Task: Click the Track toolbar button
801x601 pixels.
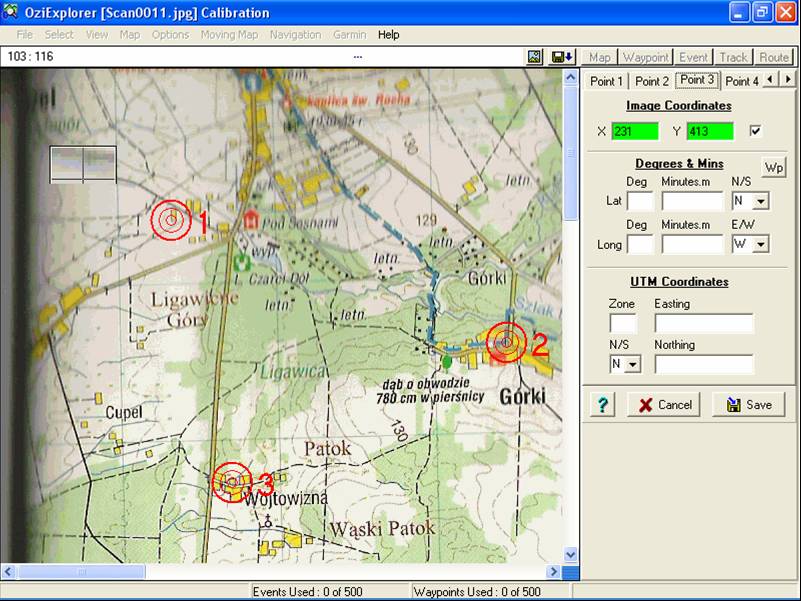Action: pyautogui.click(x=734, y=57)
